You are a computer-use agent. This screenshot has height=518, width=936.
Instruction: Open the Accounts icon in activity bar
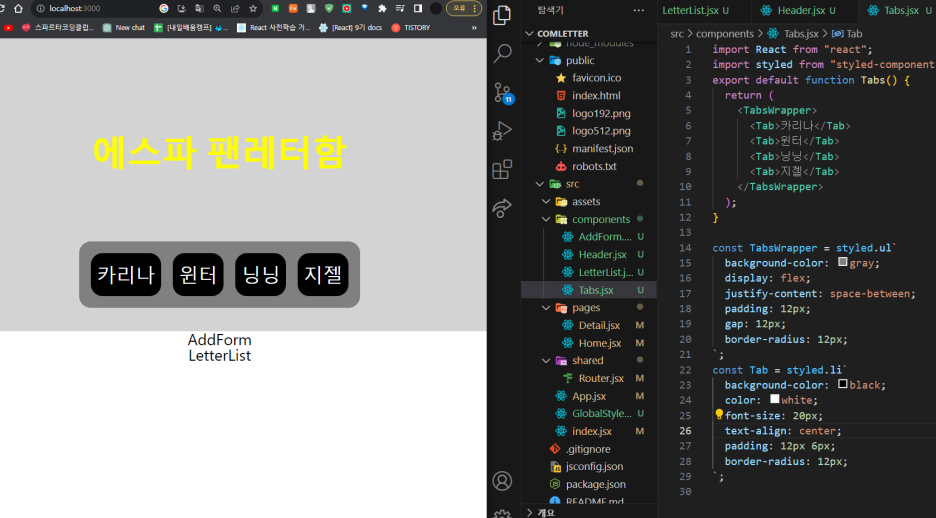click(502, 480)
